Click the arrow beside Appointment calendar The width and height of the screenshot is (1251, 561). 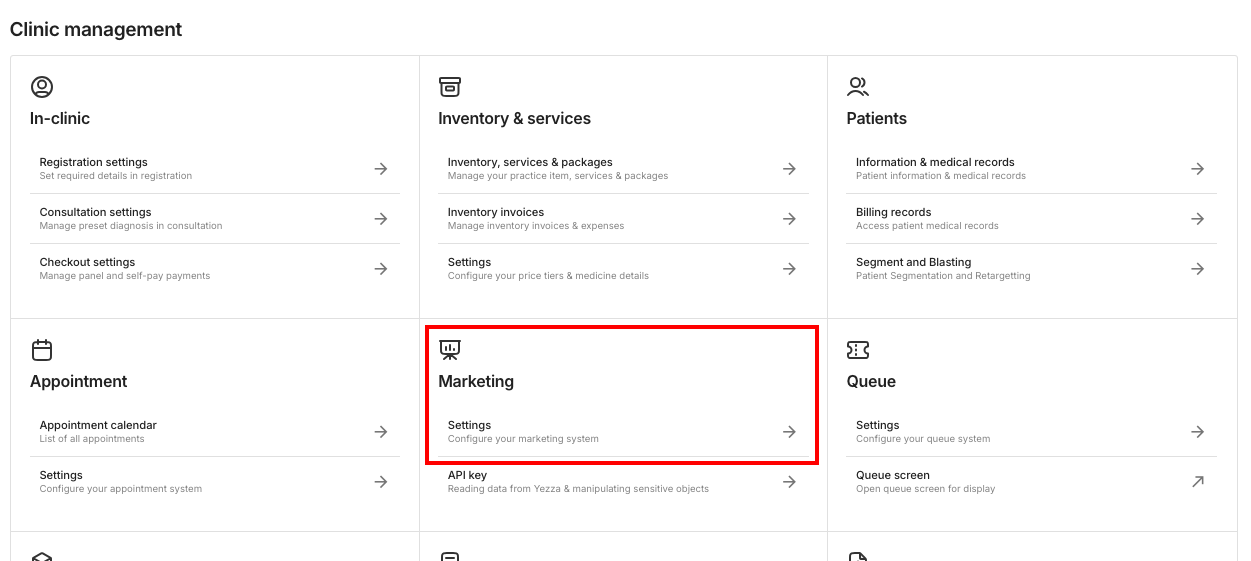(381, 432)
